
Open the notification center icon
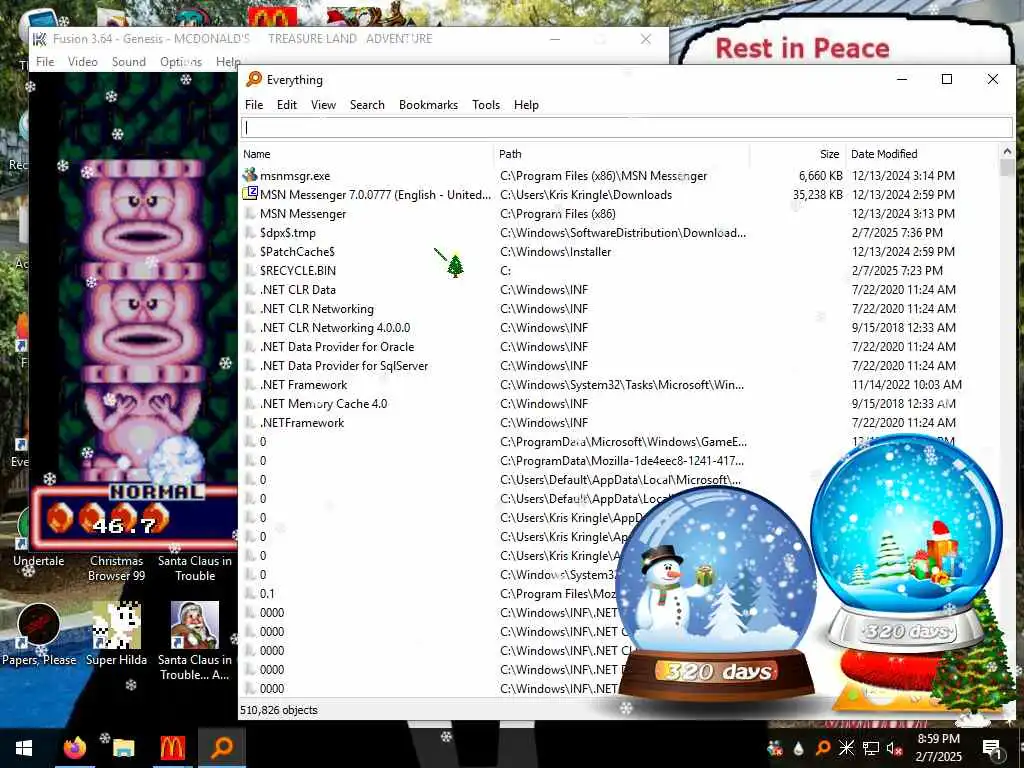pyautogui.click(x=993, y=748)
